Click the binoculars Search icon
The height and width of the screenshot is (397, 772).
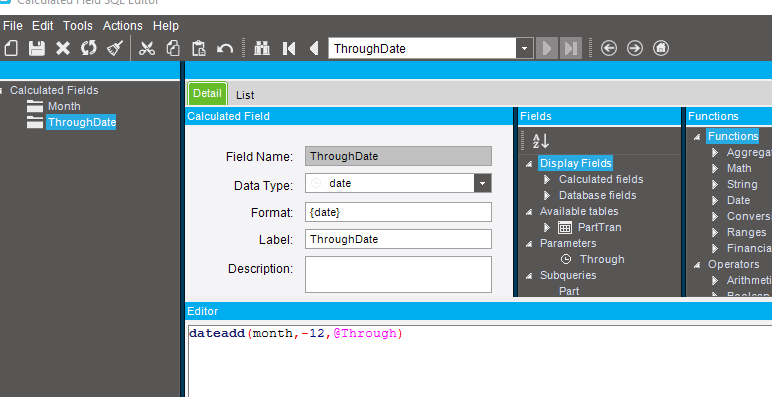[x=262, y=48]
